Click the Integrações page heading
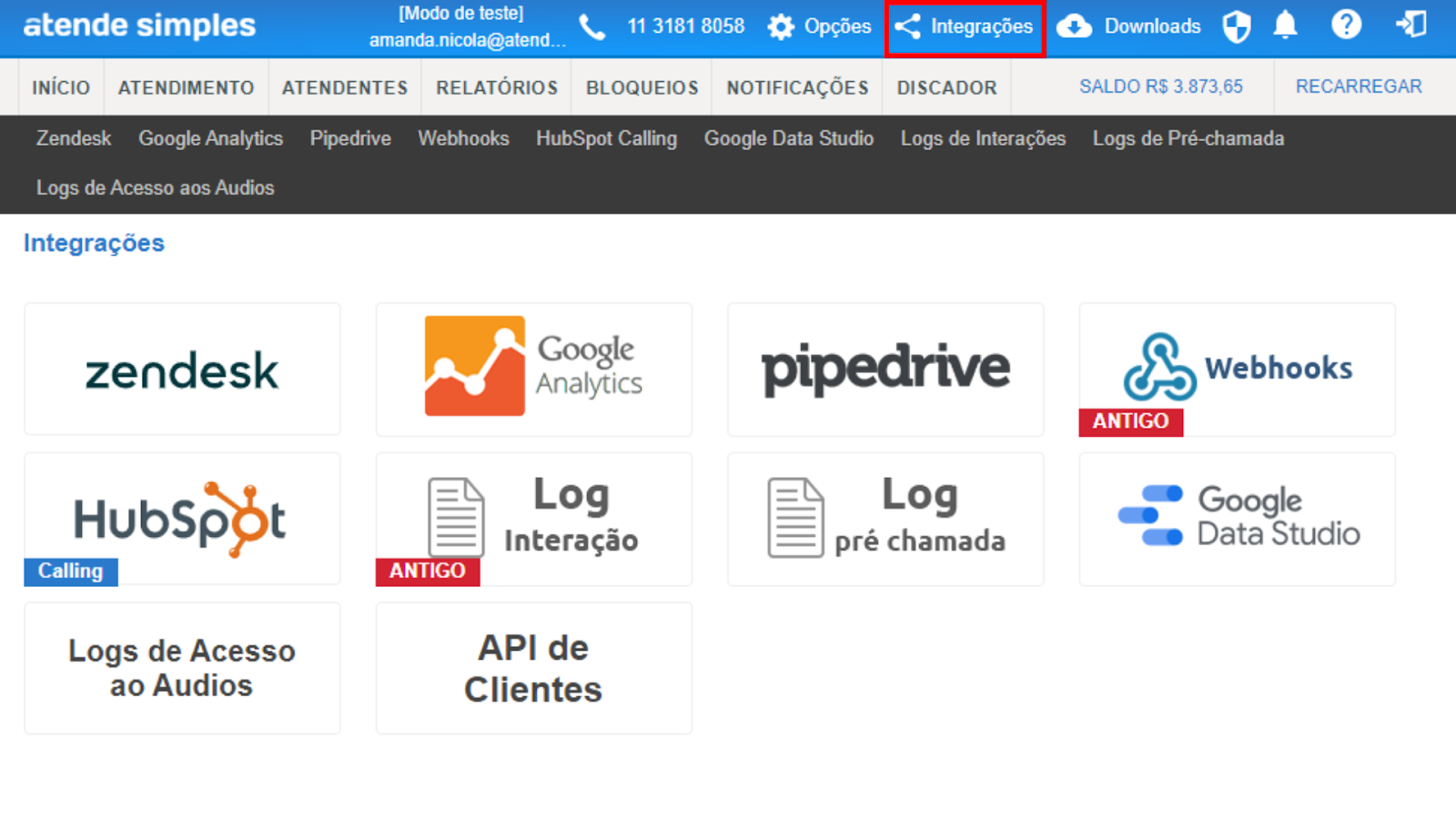This screenshot has height=819, width=1456. pyautogui.click(x=94, y=243)
